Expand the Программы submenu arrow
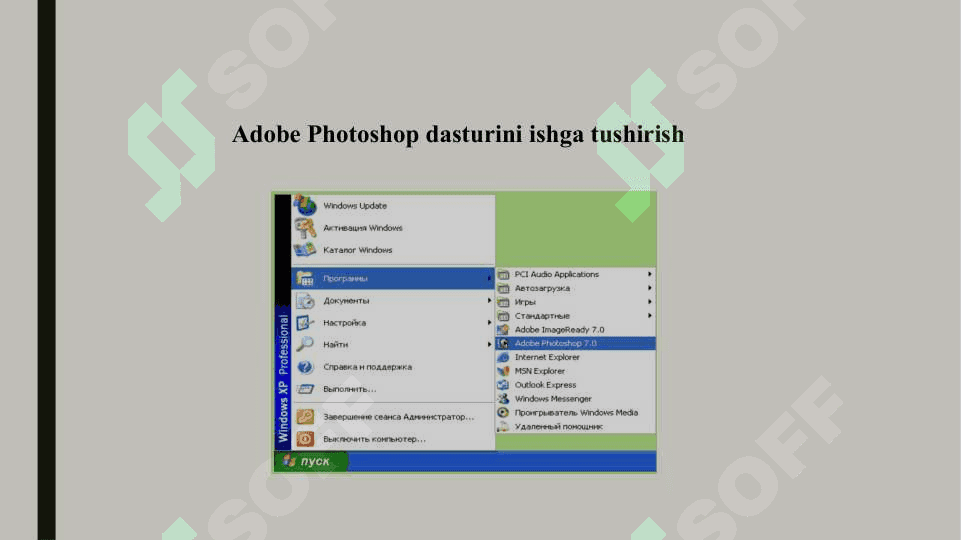 tap(489, 278)
